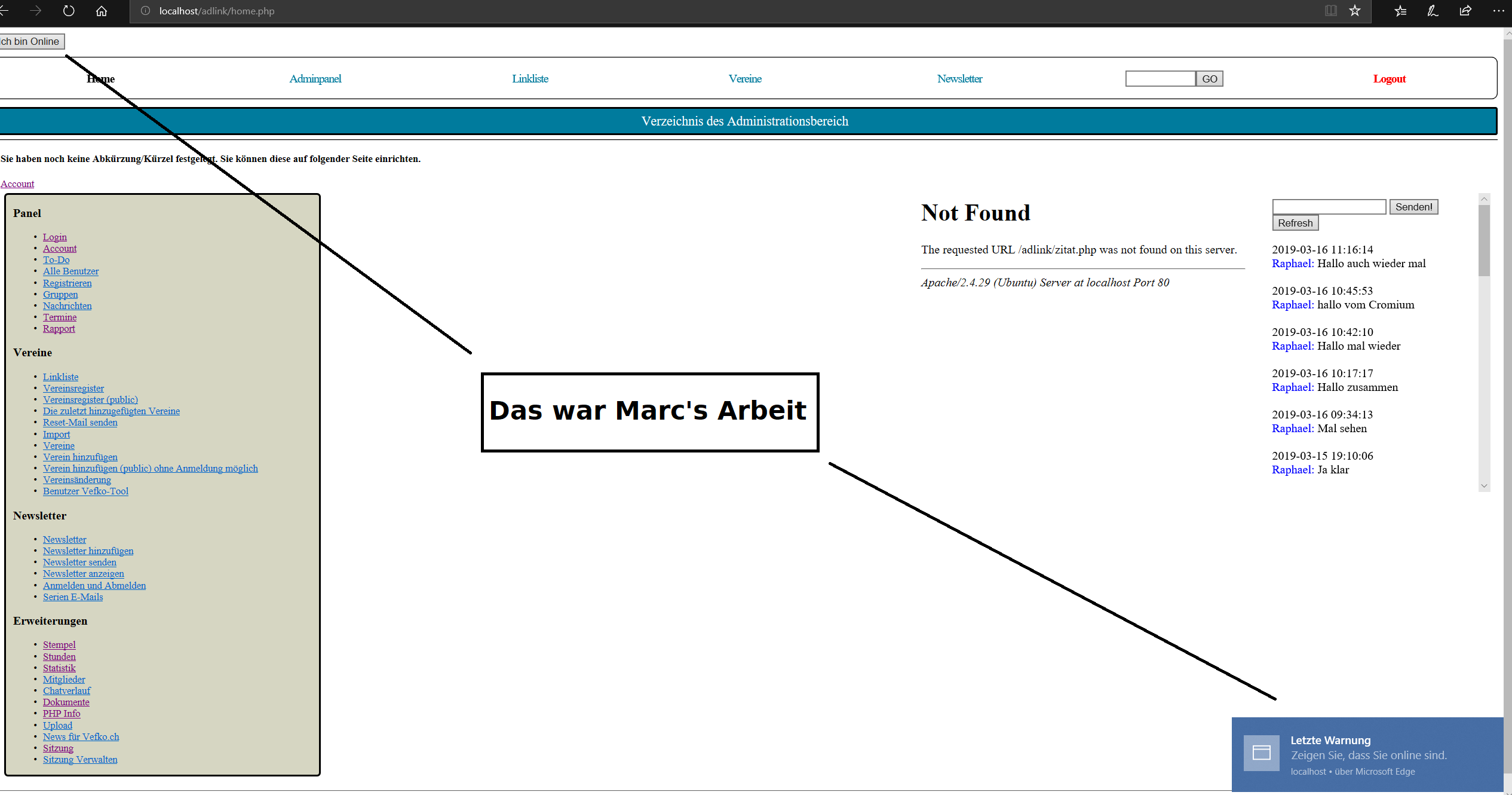Click the search field beside GO
The image size is (1512, 795).
(1160, 79)
